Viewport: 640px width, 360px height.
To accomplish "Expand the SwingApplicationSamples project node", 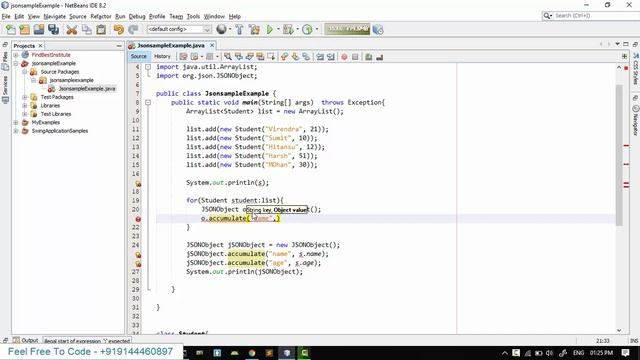I will (16, 131).
